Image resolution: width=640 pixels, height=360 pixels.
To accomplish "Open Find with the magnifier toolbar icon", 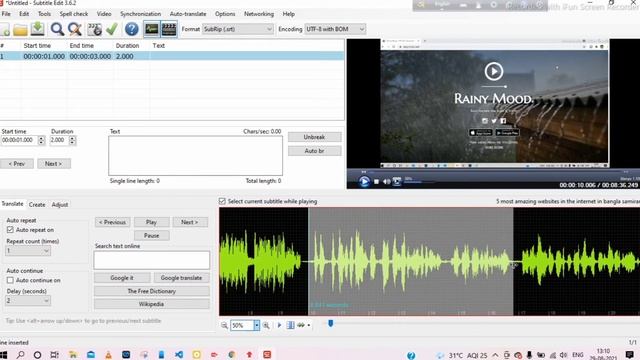I will coord(57,29).
